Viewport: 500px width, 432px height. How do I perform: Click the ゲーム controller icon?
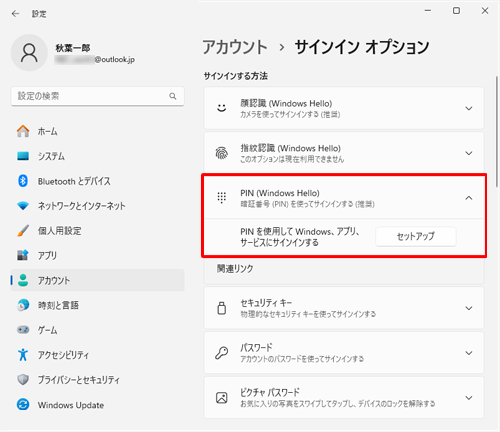pyautogui.click(x=23, y=330)
